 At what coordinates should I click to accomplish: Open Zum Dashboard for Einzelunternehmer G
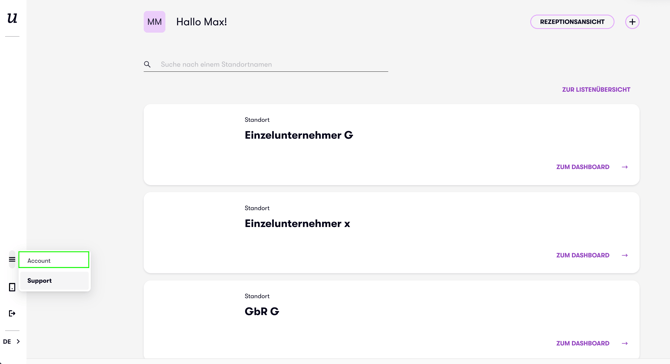(583, 167)
